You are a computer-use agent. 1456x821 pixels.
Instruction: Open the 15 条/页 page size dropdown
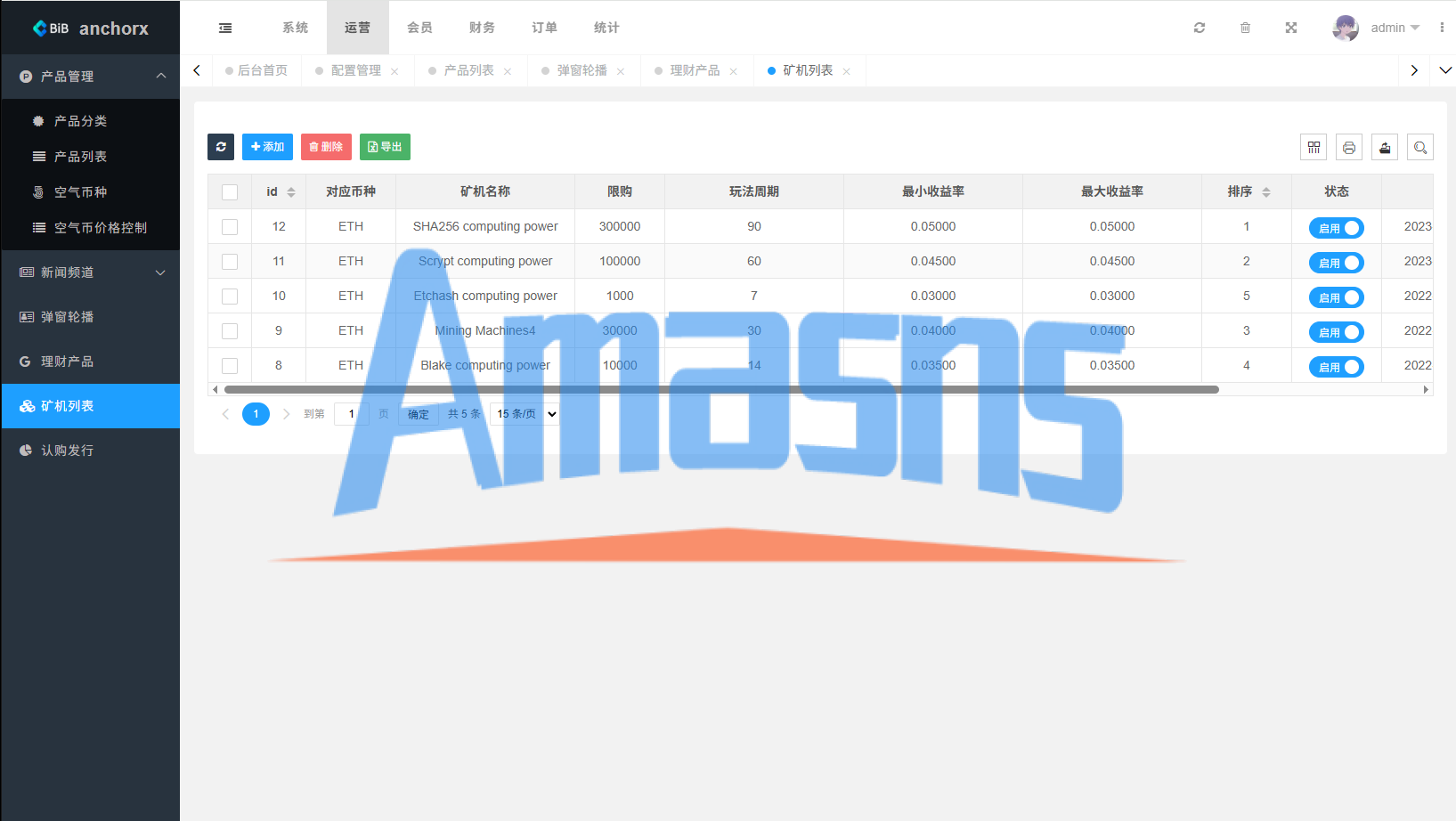click(525, 414)
